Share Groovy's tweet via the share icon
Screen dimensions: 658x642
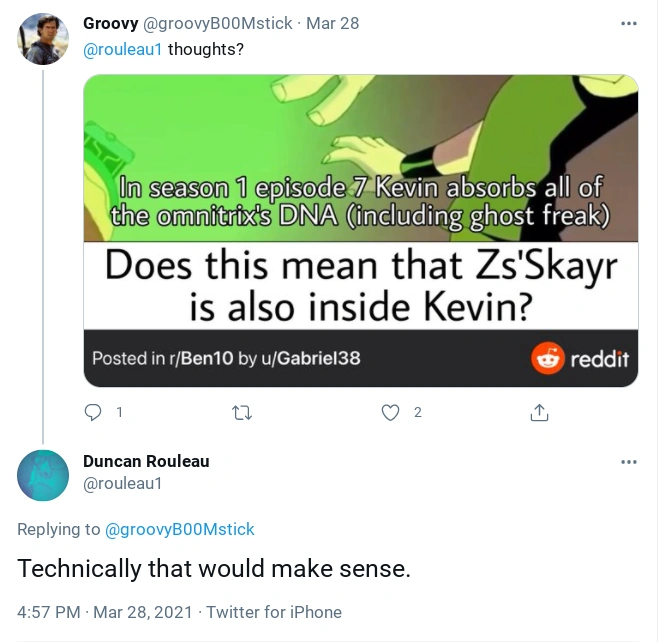(x=539, y=412)
